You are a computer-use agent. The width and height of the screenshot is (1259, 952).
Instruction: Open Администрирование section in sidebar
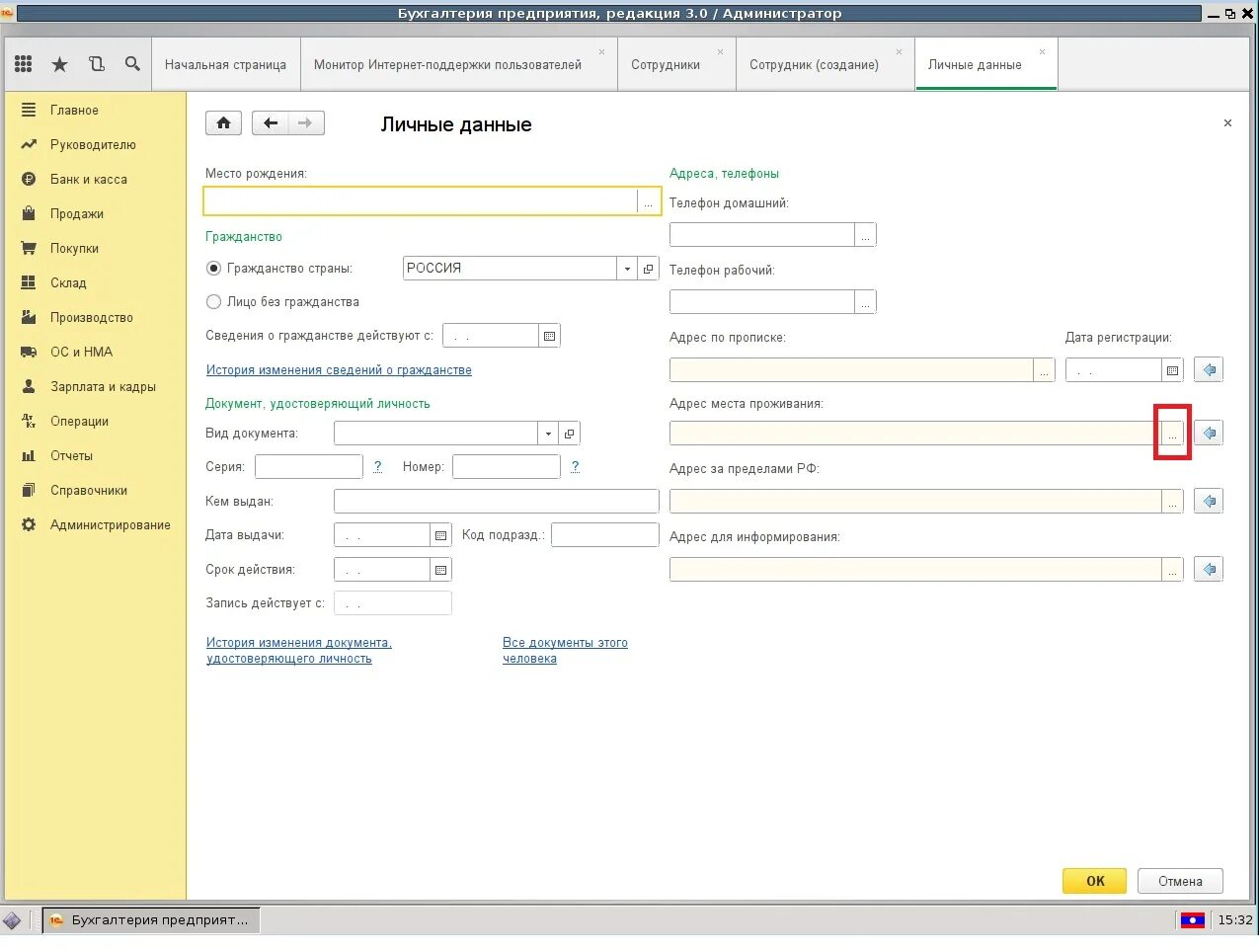pyautogui.click(x=95, y=524)
